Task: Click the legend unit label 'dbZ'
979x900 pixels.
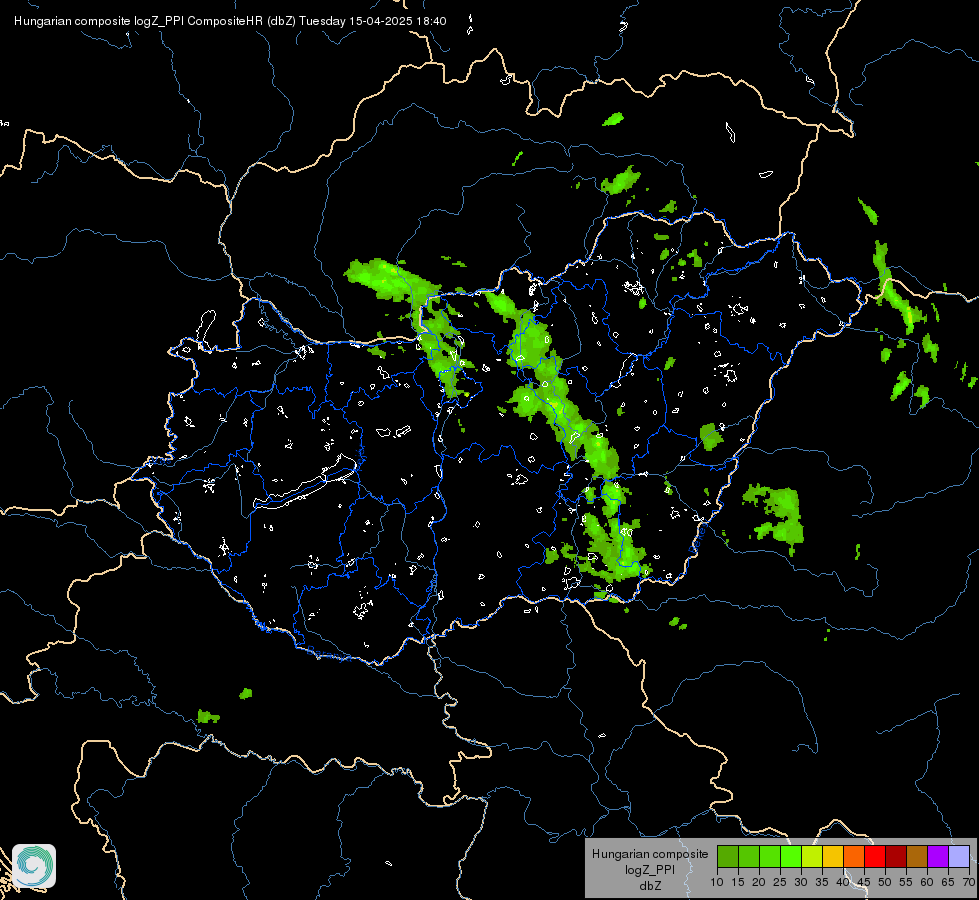Action: (x=650, y=886)
